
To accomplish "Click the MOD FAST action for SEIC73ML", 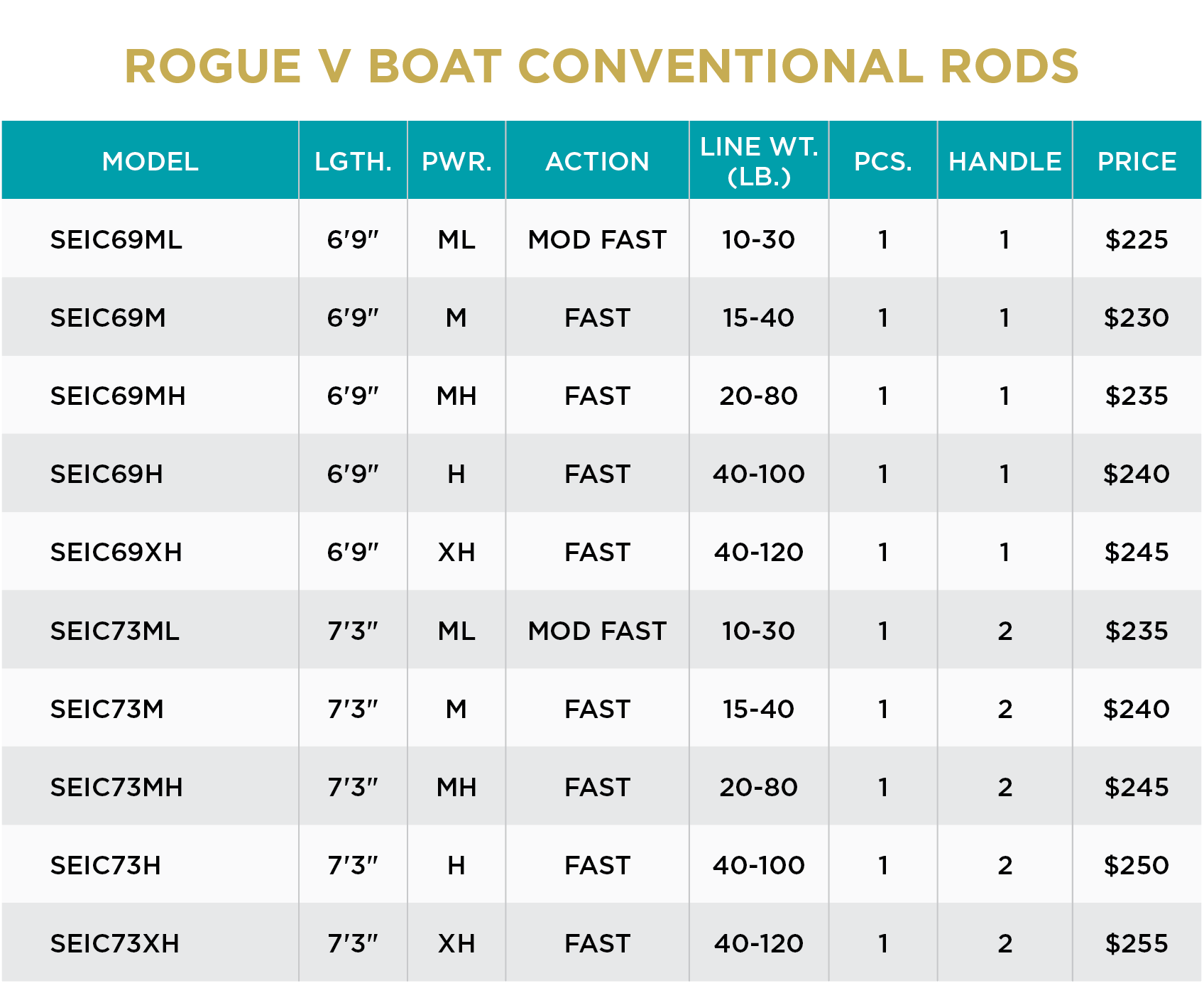I will click(x=597, y=631).
